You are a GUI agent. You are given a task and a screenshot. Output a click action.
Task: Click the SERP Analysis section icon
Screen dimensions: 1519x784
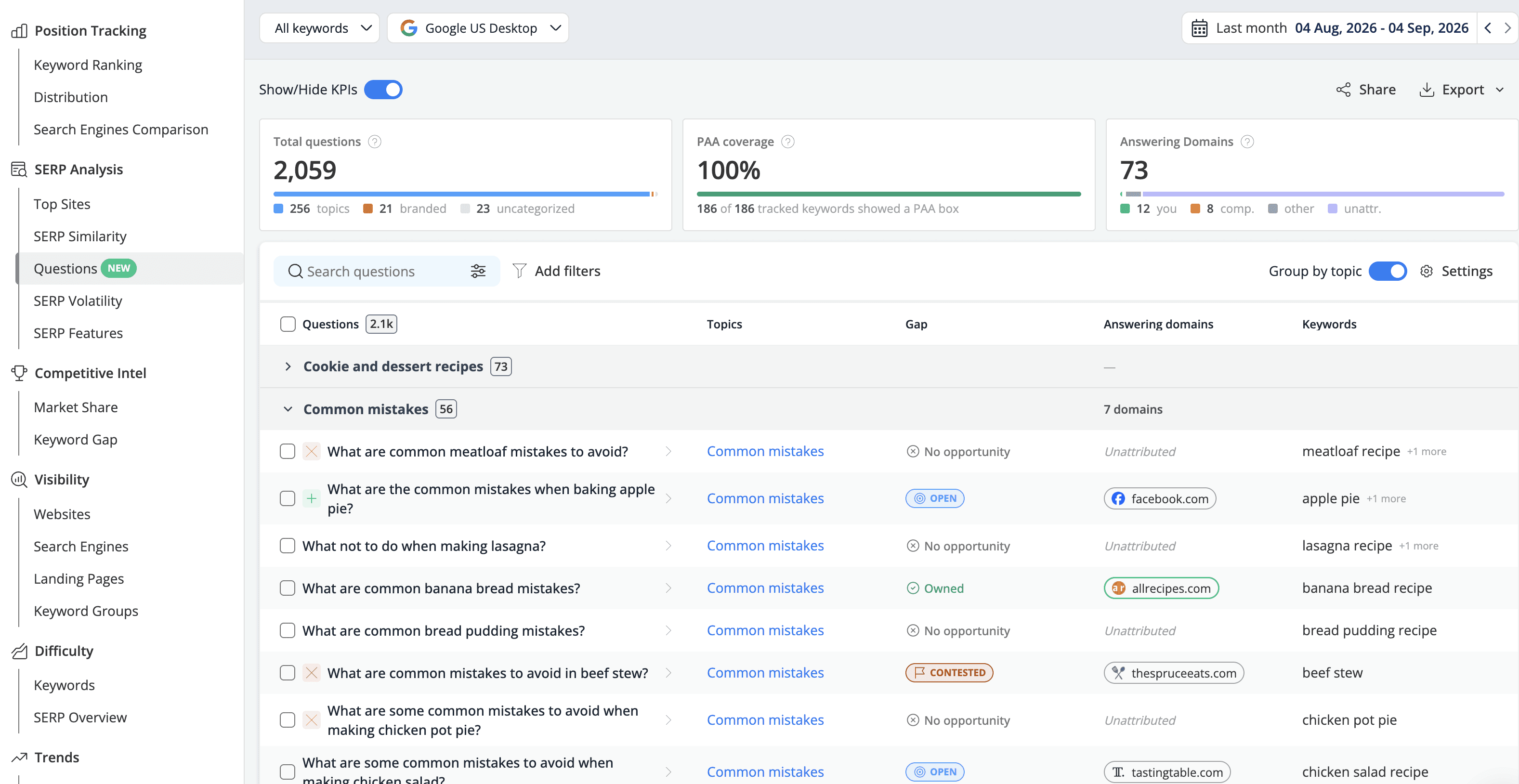[19, 169]
